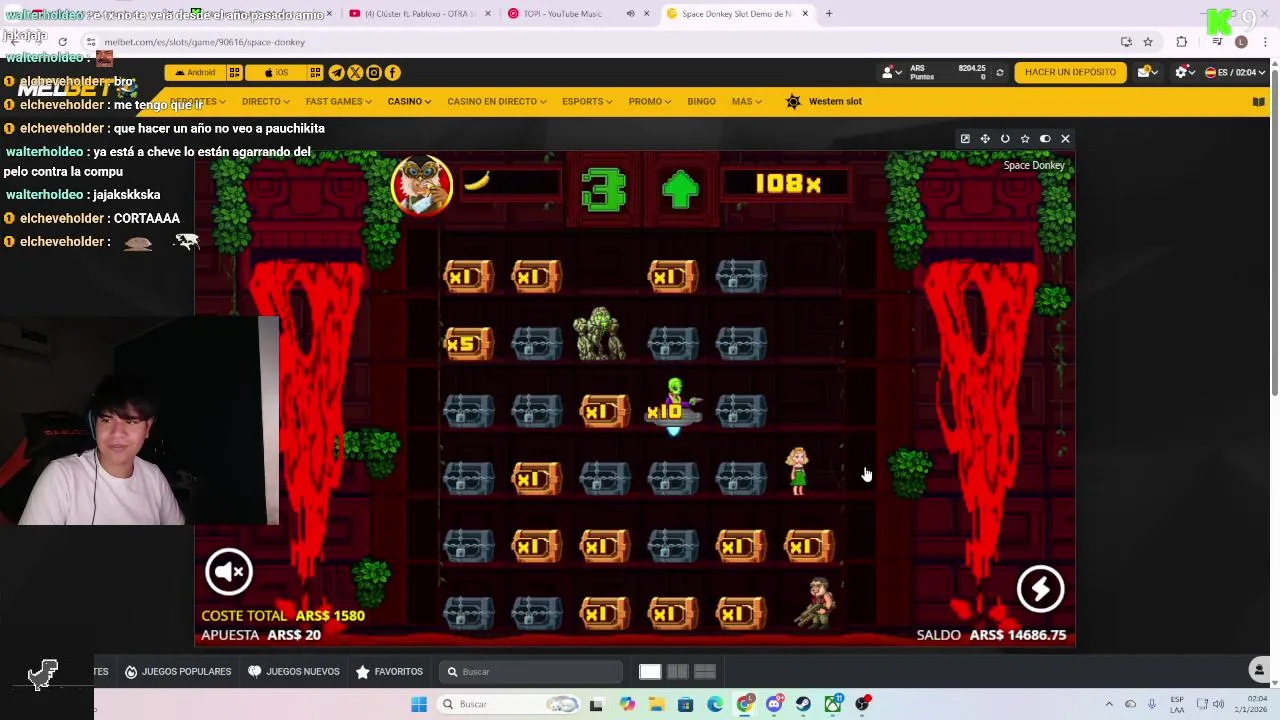This screenshot has width=1280, height=720.
Task: Mute the Space Donkey game sound
Action: click(229, 571)
